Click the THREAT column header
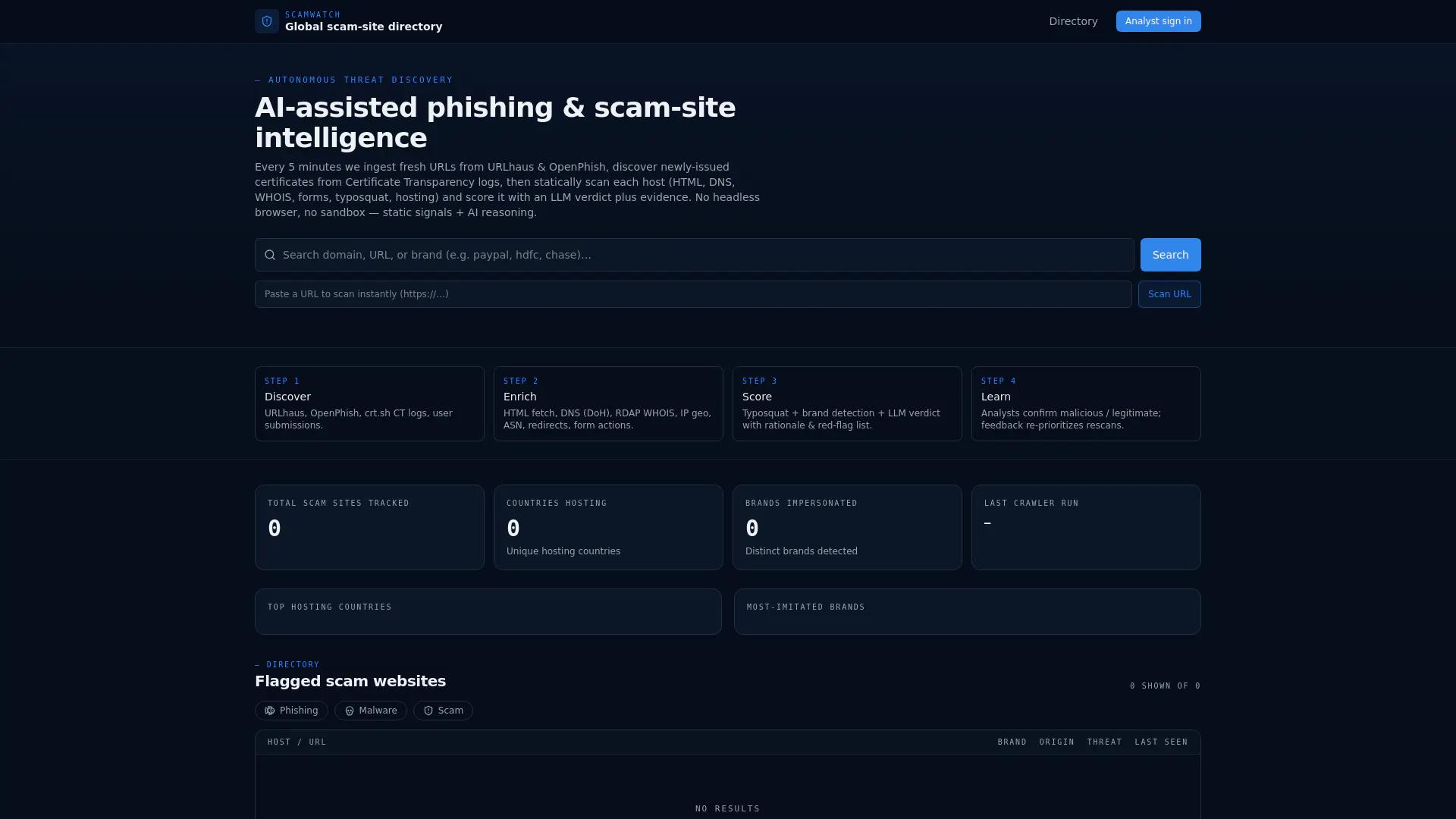 pyautogui.click(x=1104, y=742)
